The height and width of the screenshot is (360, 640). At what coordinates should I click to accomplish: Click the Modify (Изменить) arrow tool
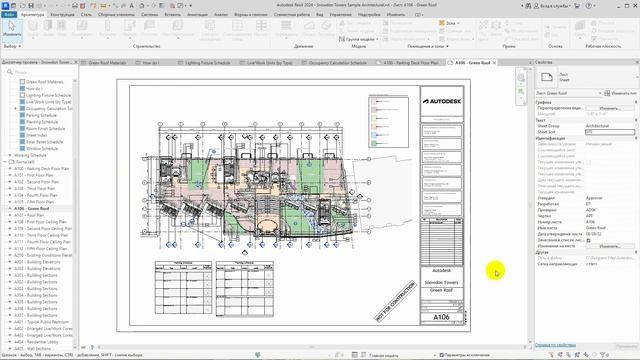tap(11, 29)
